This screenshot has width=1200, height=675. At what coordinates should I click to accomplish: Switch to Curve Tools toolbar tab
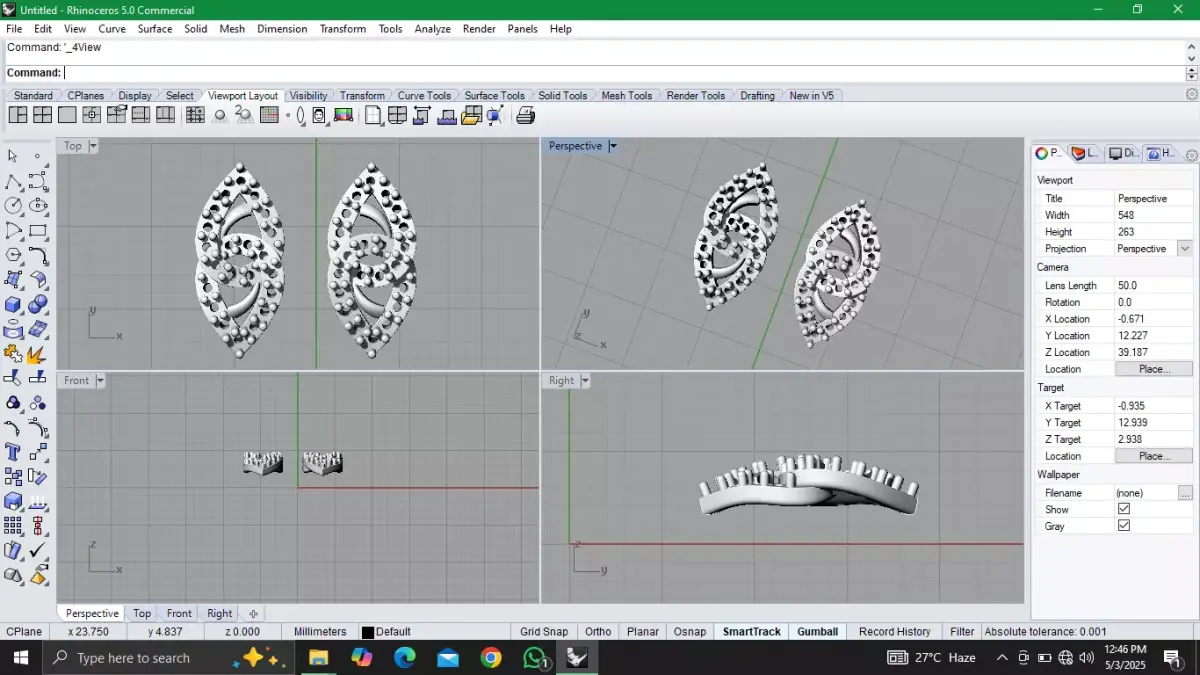(424, 96)
